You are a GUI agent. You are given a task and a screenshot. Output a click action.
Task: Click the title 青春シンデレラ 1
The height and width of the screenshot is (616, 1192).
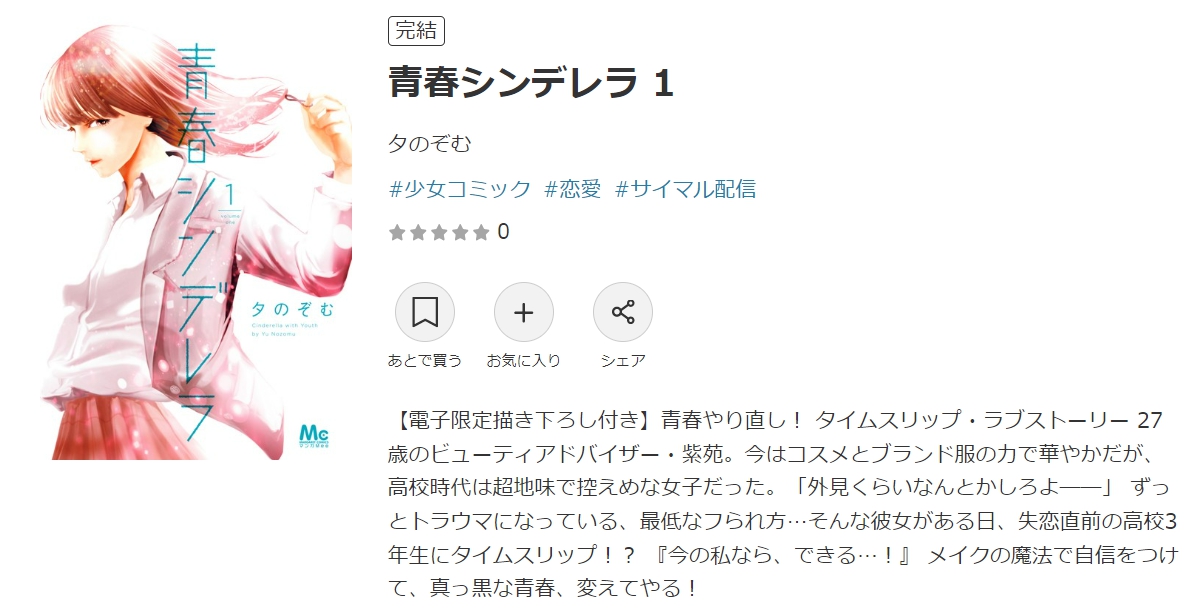[531, 82]
